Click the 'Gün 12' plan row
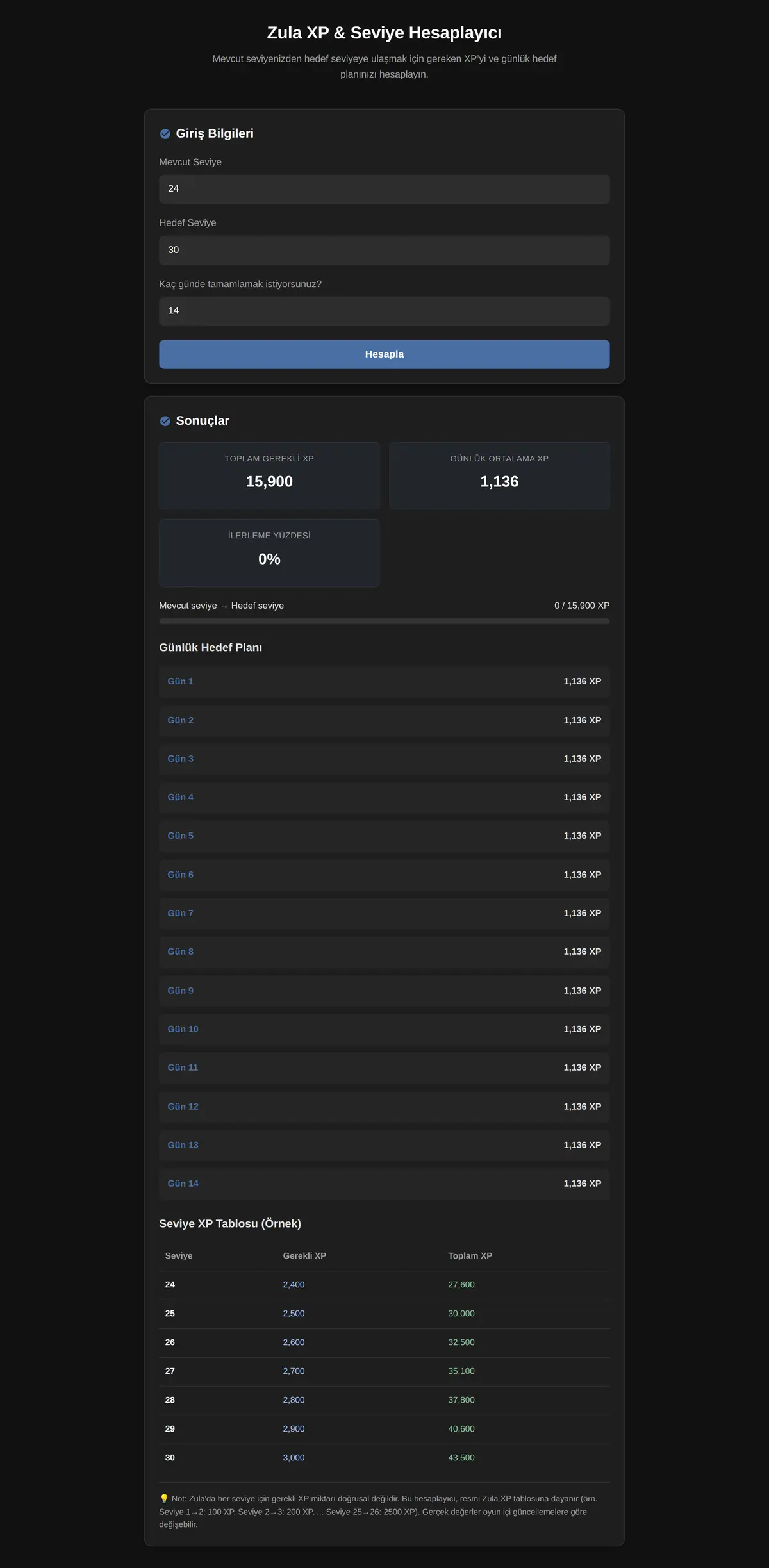This screenshot has height=1568, width=769. pos(384,1107)
